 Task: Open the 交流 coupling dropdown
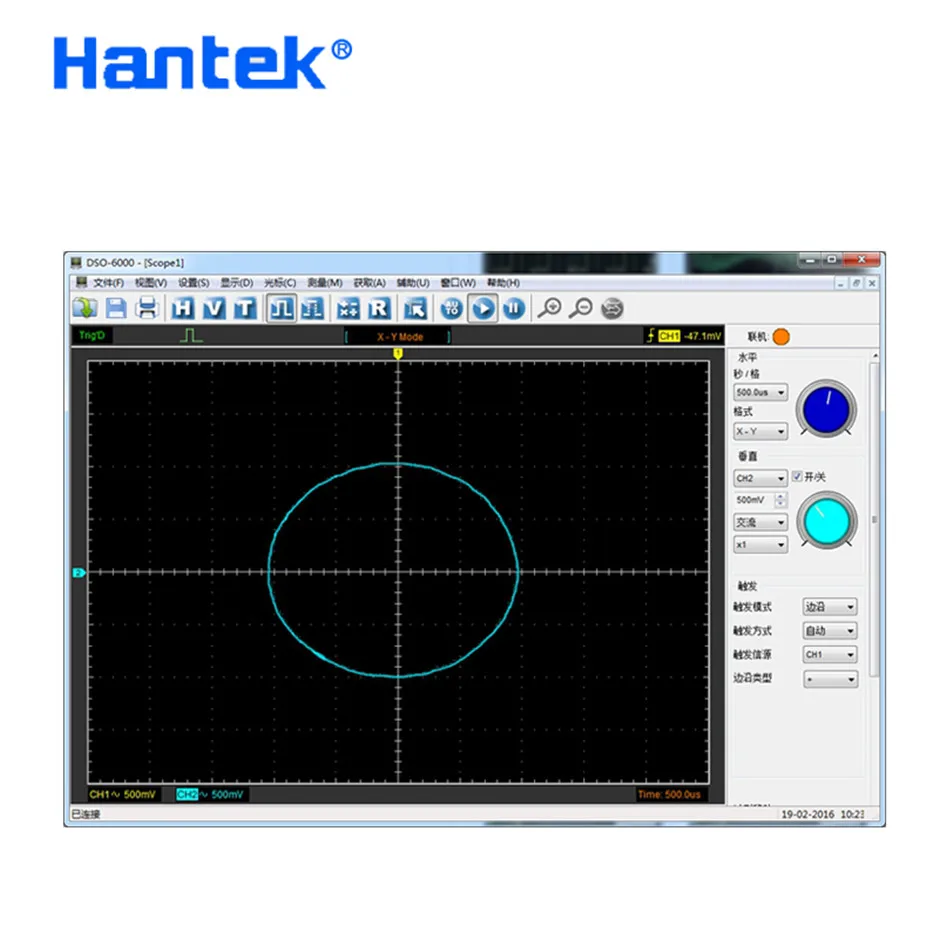click(761, 522)
